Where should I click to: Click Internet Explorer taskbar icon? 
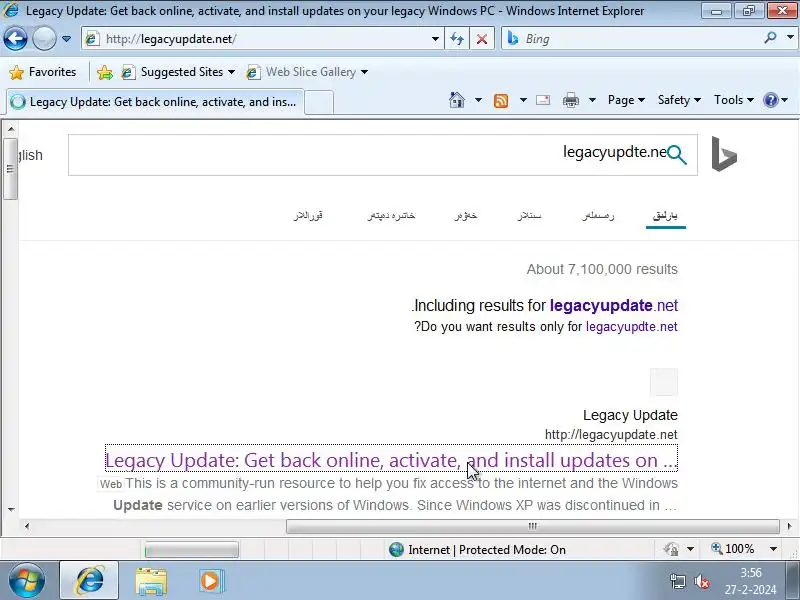(89, 580)
